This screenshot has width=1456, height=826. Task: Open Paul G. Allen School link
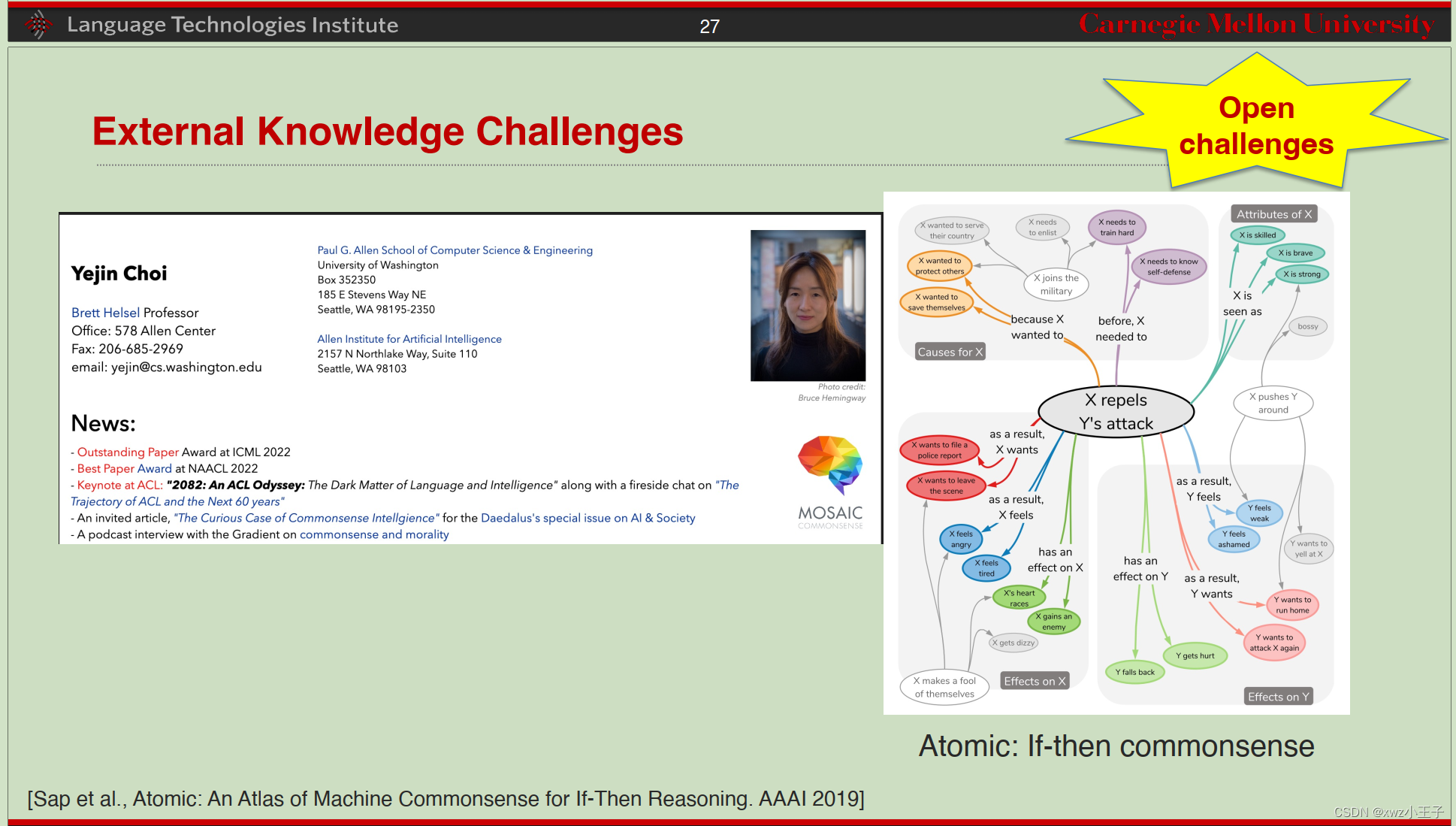(455, 250)
